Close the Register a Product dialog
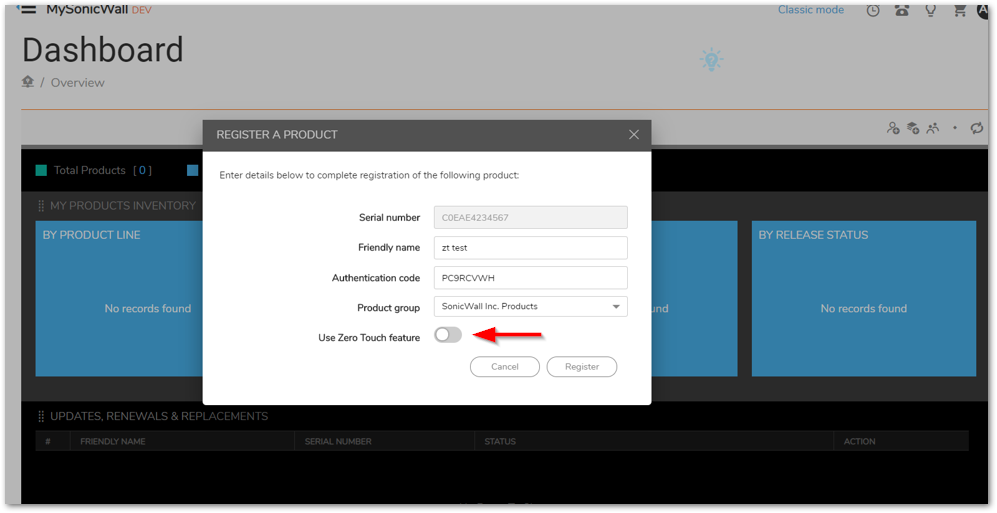The image size is (997, 513). 633,134
